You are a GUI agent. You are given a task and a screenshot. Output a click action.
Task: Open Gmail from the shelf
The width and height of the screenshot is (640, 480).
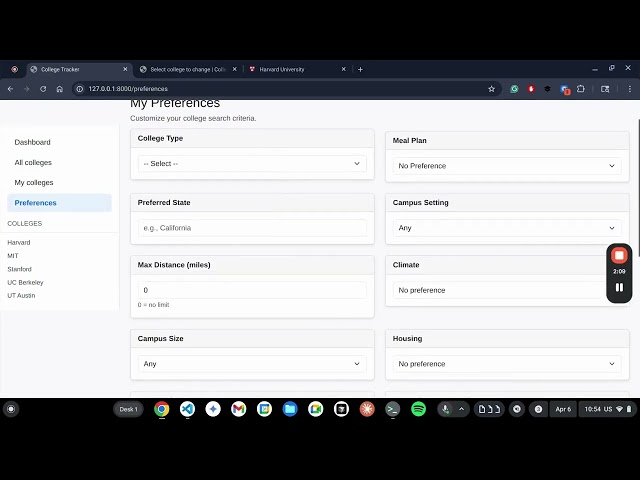pos(239,409)
